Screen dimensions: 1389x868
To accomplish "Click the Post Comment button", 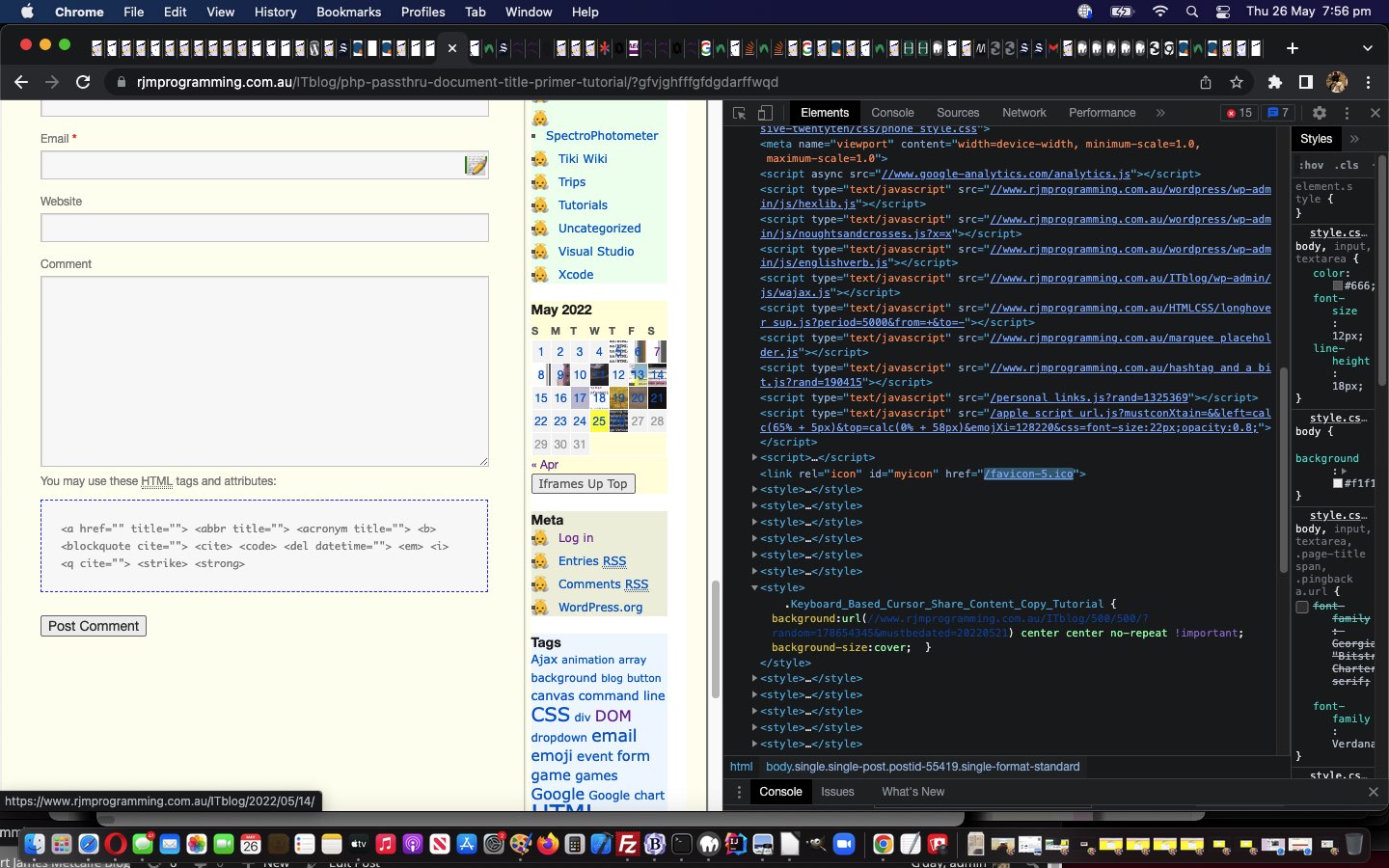I will 94,626.
